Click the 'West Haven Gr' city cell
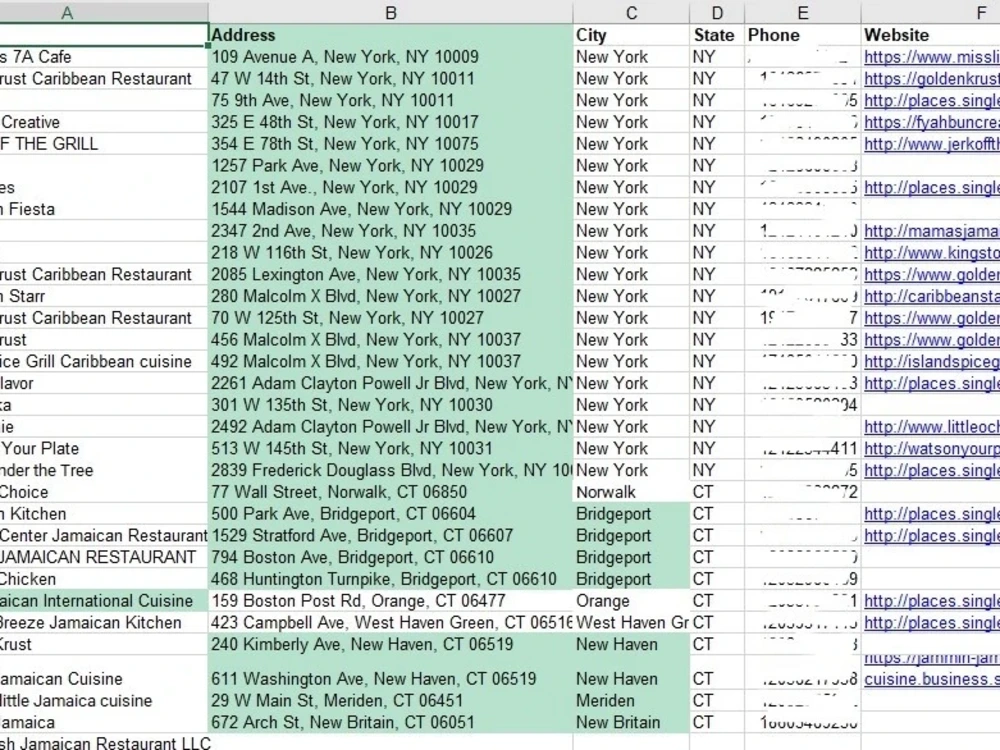 tap(631, 622)
